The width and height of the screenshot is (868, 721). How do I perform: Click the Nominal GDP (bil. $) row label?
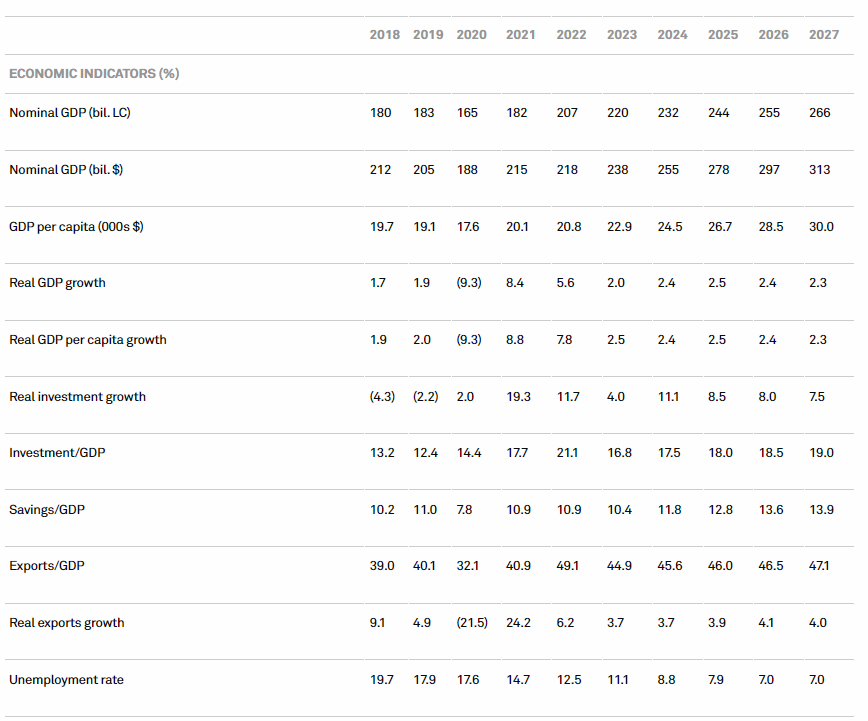[x=66, y=170]
